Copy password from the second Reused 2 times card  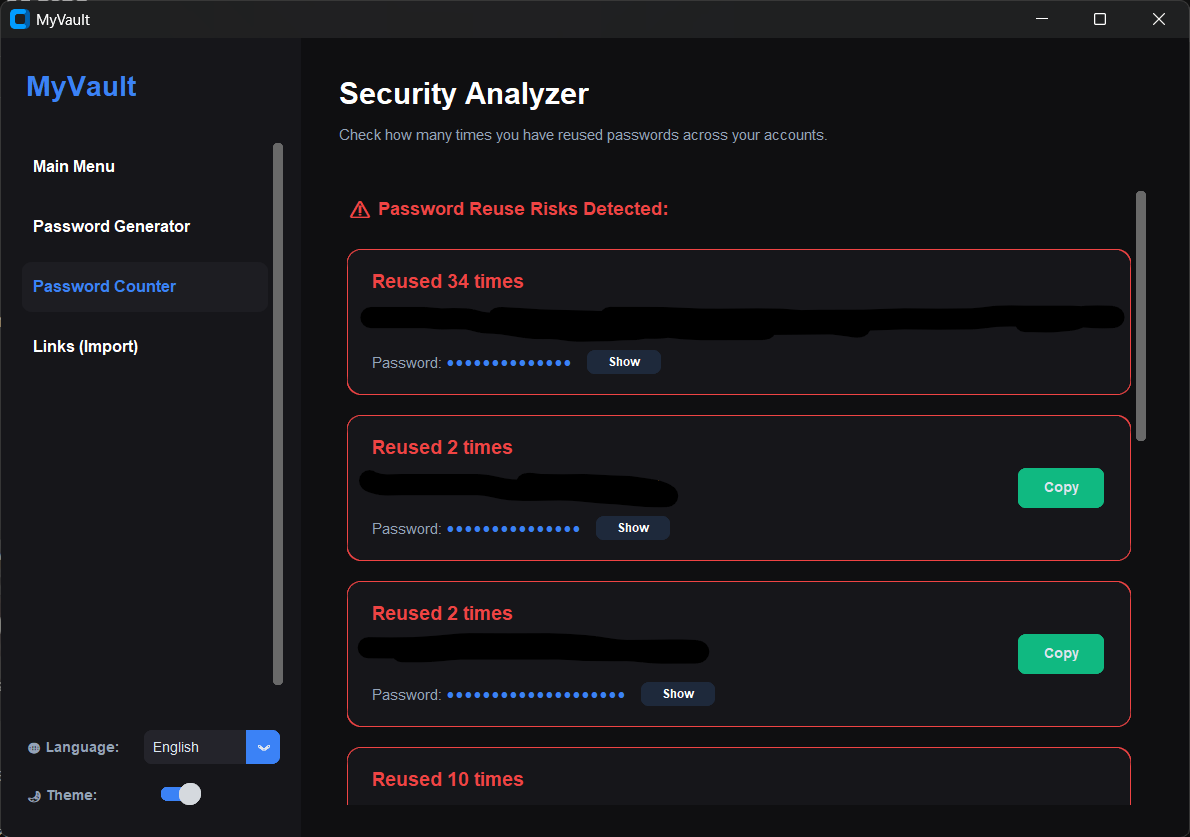pyautogui.click(x=1060, y=653)
